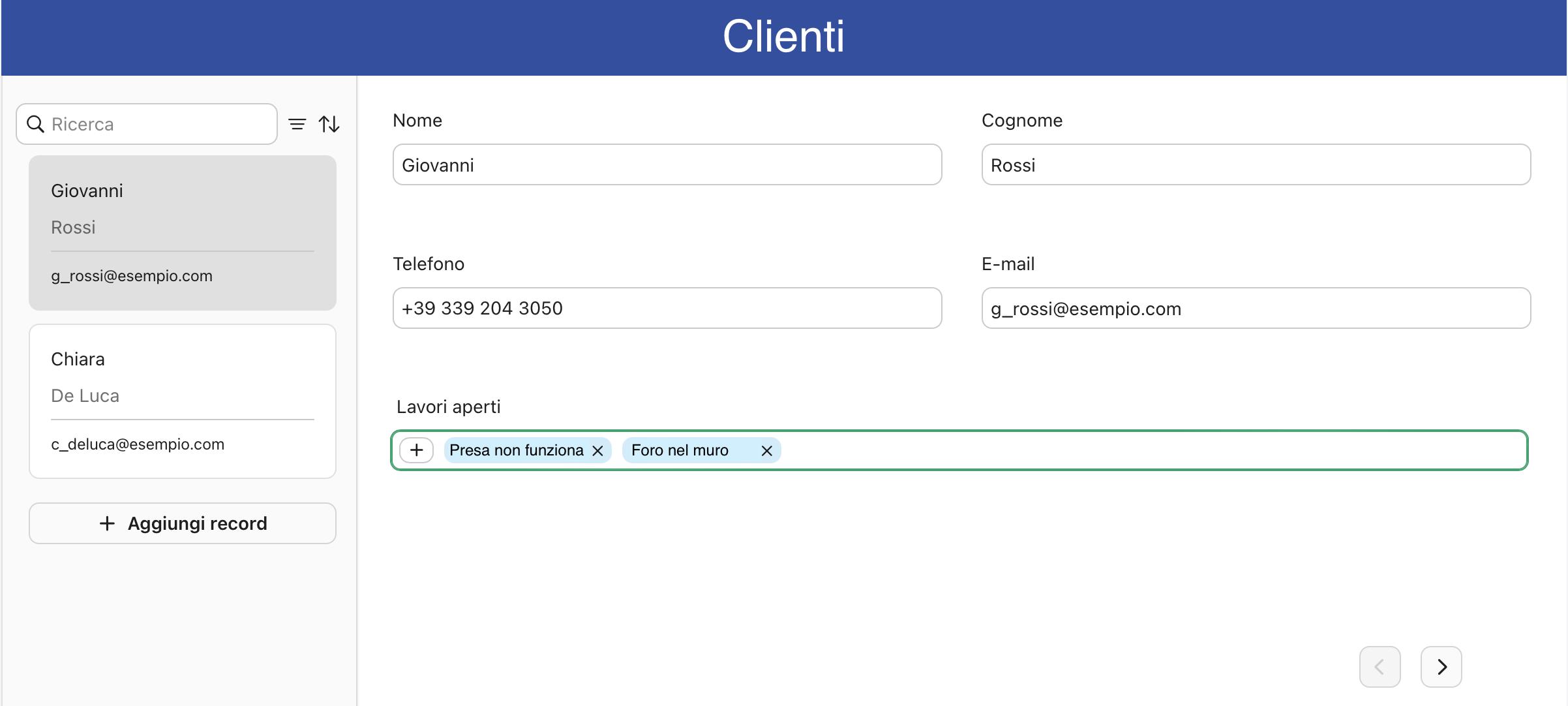Open the sort order icon
Image resolution: width=1568 pixels, height=706 pixels.
tap(329, 123)
